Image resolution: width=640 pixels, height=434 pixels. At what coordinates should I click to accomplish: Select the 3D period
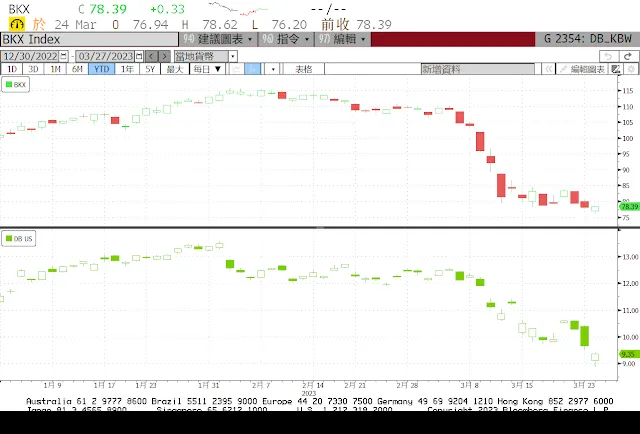[x=33, y=69]
